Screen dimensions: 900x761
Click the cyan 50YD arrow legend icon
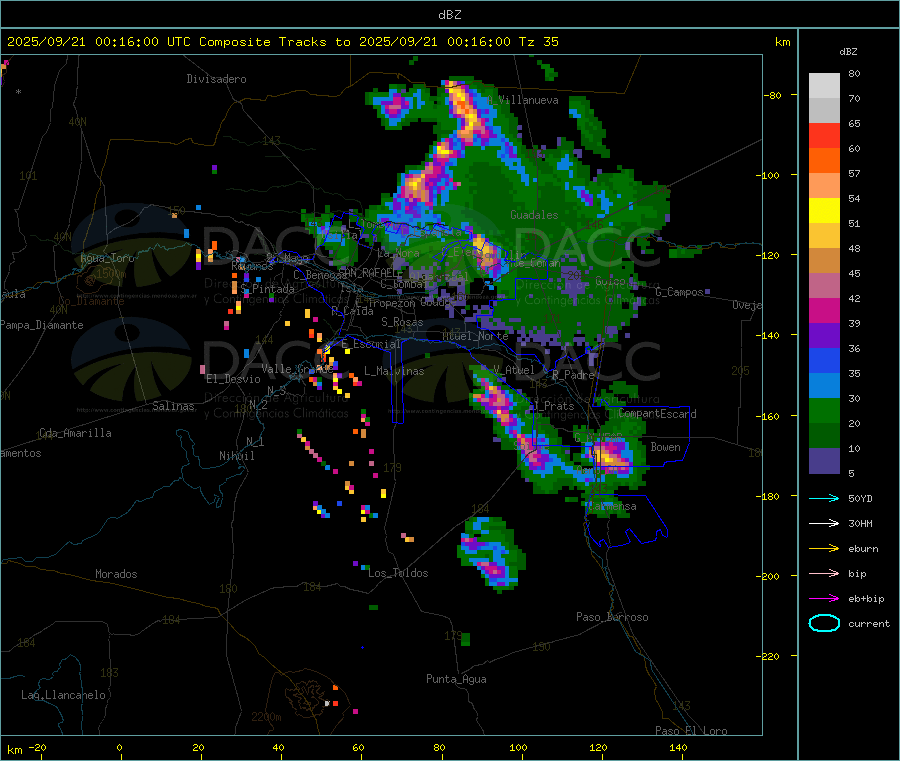(824, 498)
